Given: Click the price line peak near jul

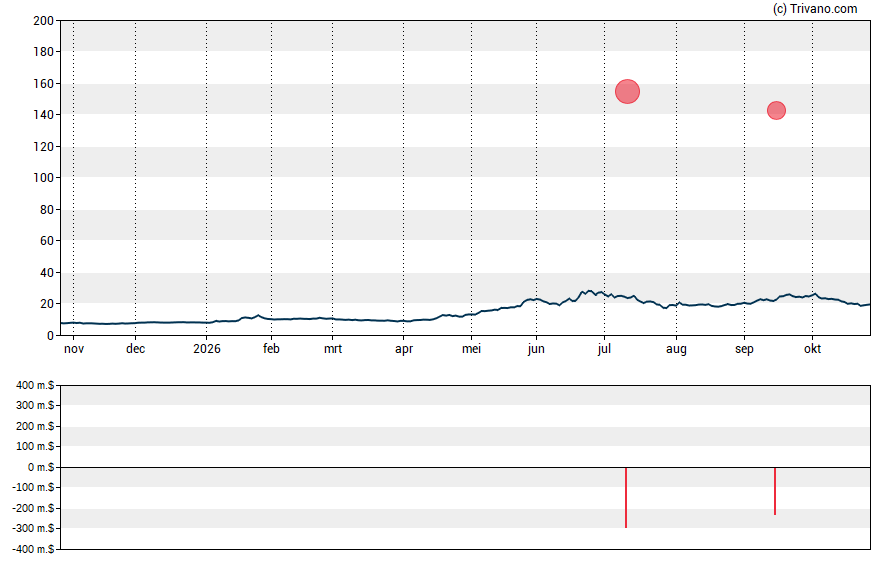Looking at the screenshot, I should [x=590, y=291].
